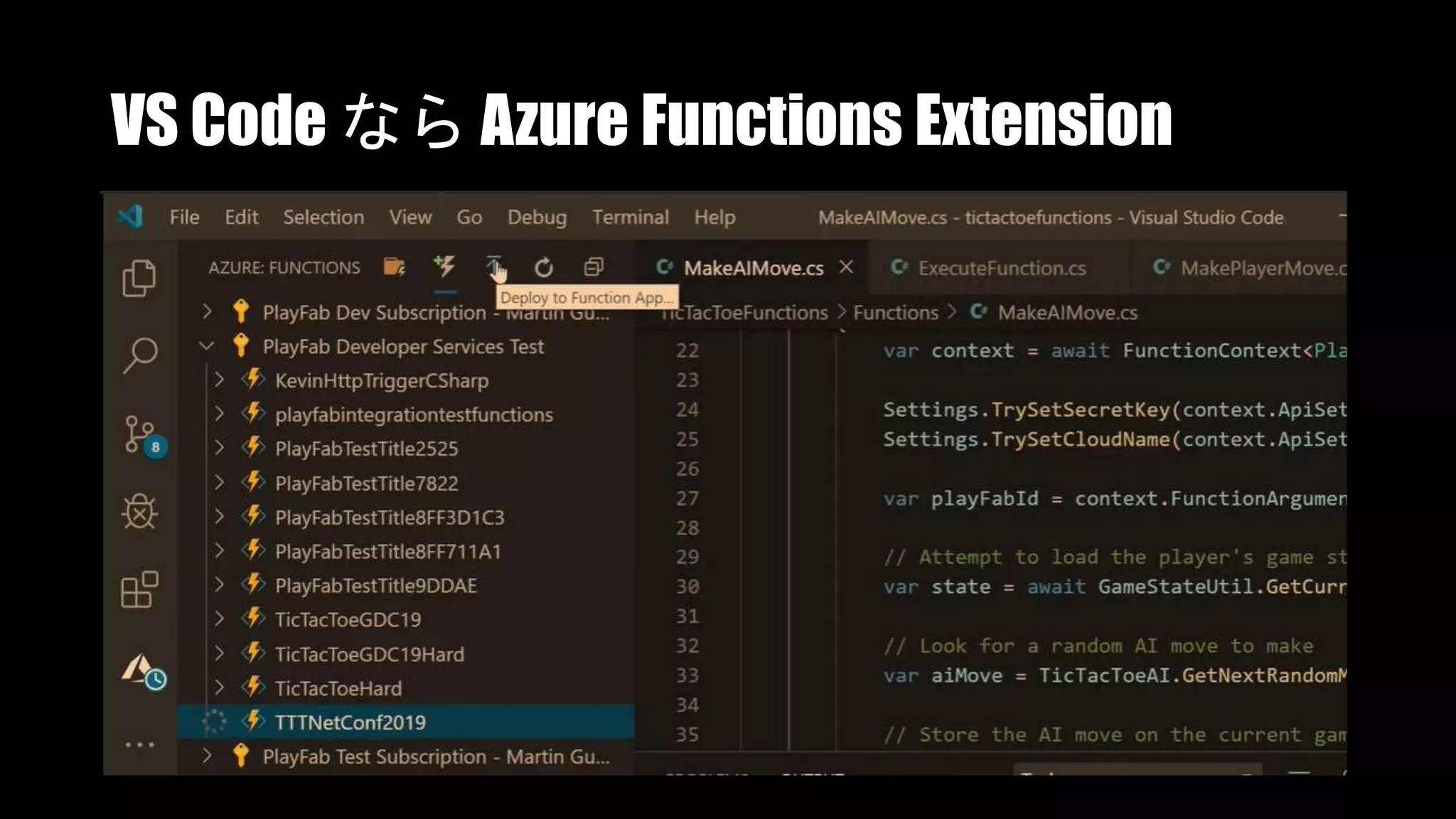This screenshot has width=1456, height=819.
Task: Expand TicTacToeHard node
Action: tap(219, 687)
